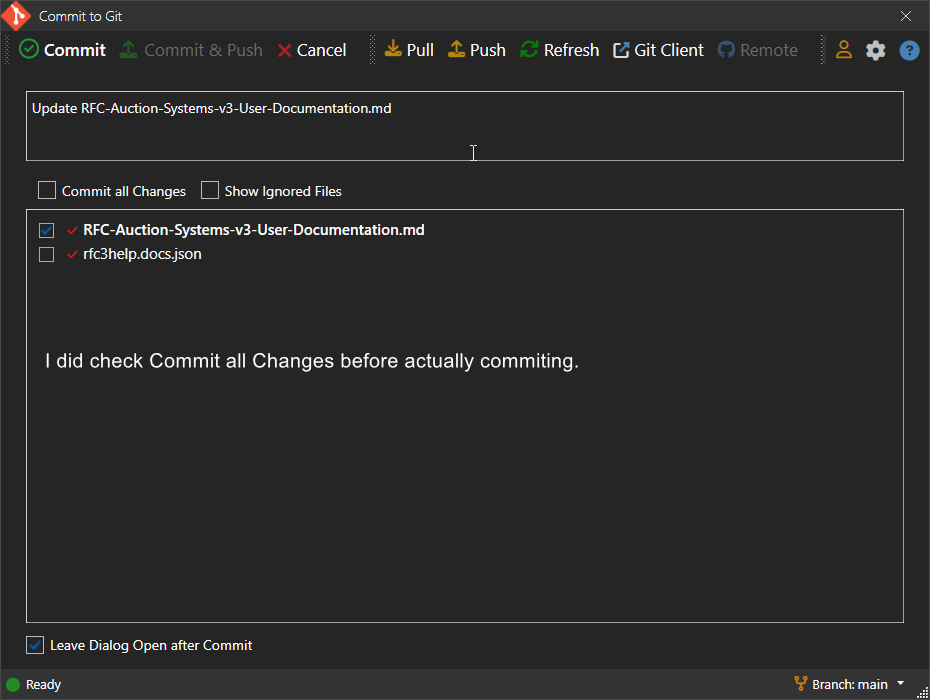Push commits using the Push button
Viewport: 930px width, 700px height.
click(476, 50)
